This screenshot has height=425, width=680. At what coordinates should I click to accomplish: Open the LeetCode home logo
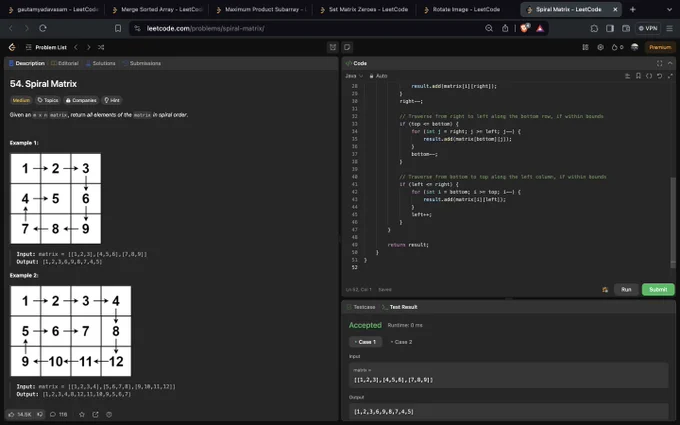click(12, 47)
